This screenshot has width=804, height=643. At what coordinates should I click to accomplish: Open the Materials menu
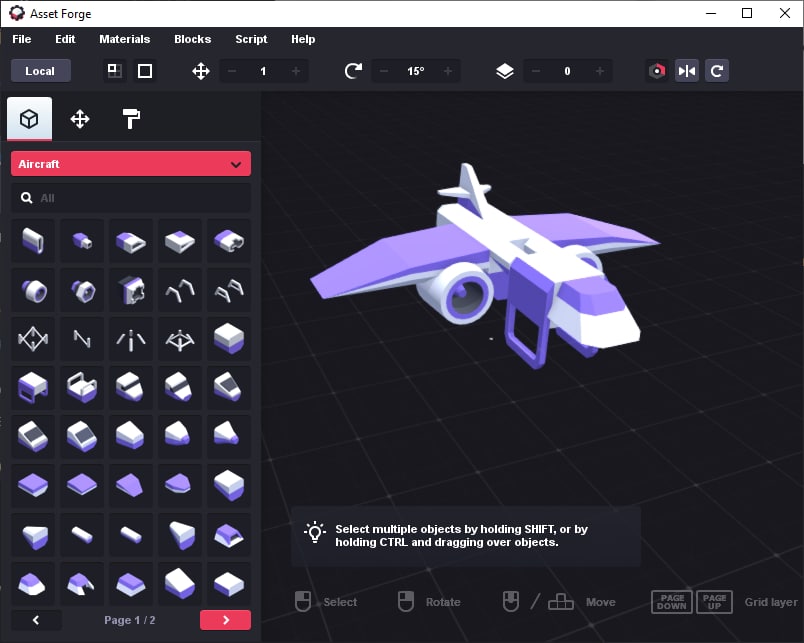pos(125,39)
